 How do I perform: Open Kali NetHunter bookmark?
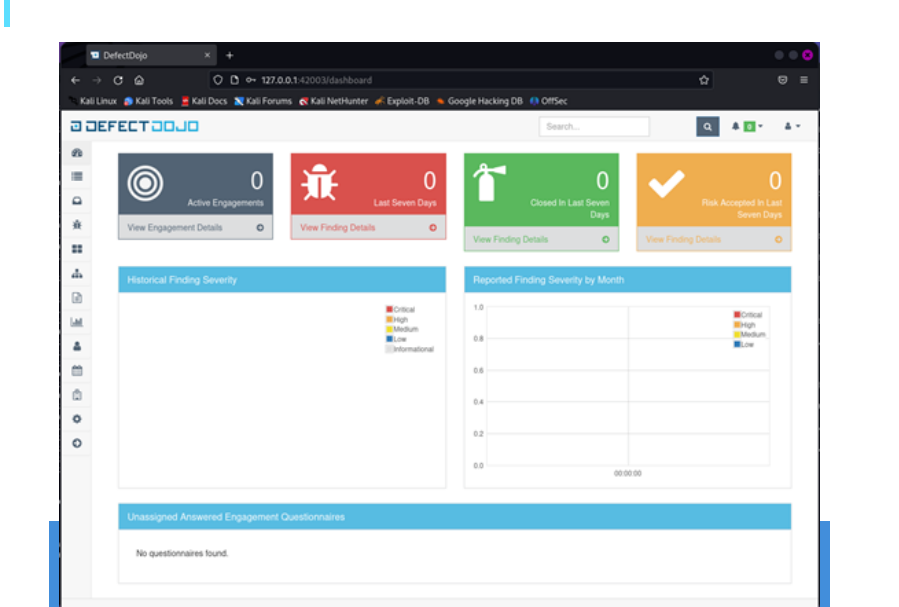334,101
